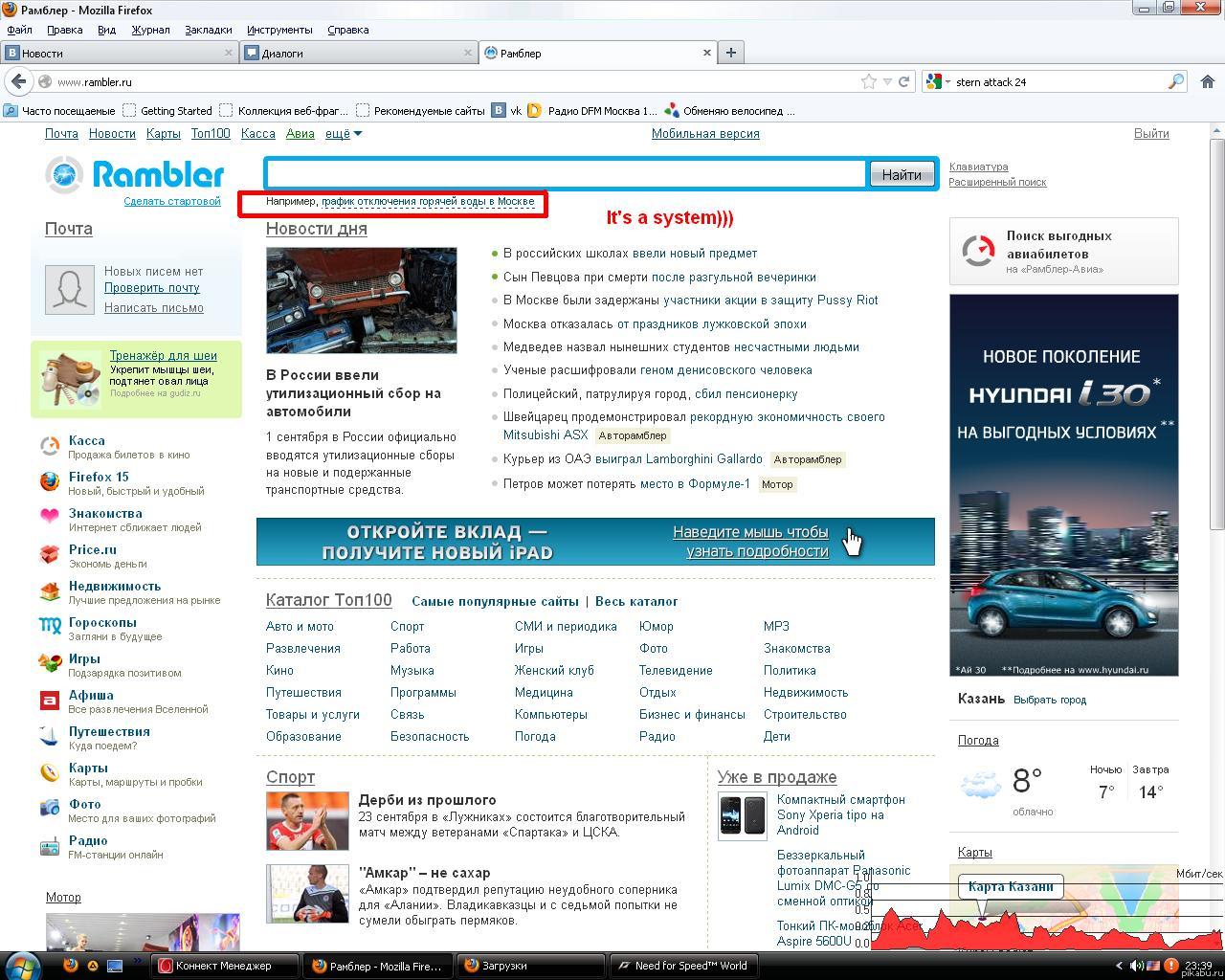Click the Проверить почту link
This screenshot has height=980, width=1225.
[152, 288]
